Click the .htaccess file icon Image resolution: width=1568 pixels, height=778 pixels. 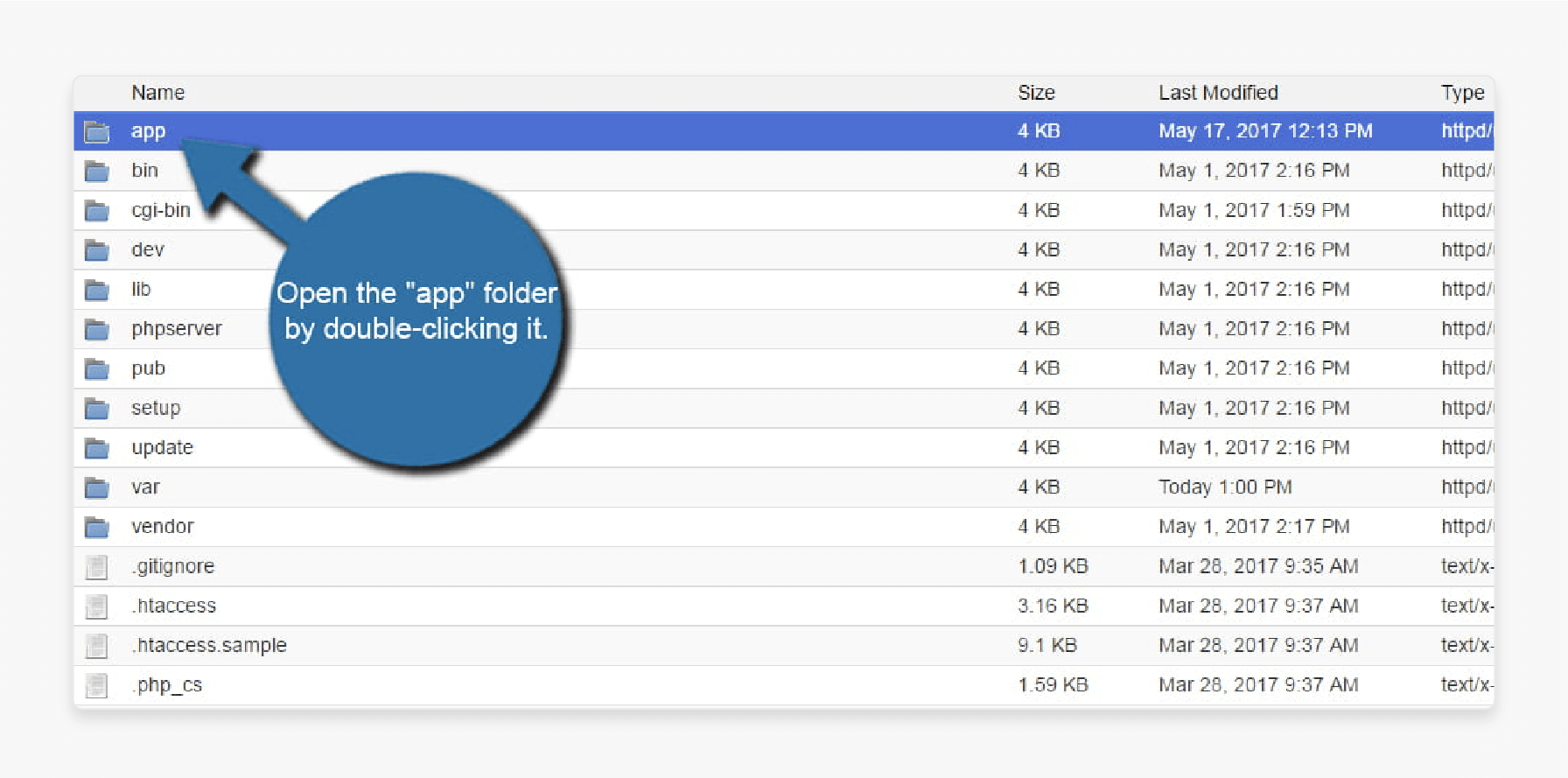click(96, 606)
